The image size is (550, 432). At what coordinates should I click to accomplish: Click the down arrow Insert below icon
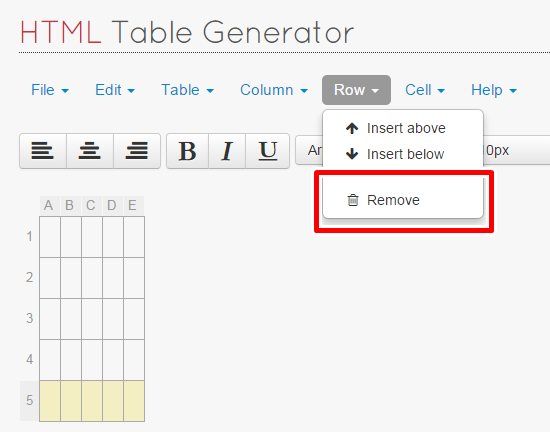pyautogui.click(x=352, y=154)
